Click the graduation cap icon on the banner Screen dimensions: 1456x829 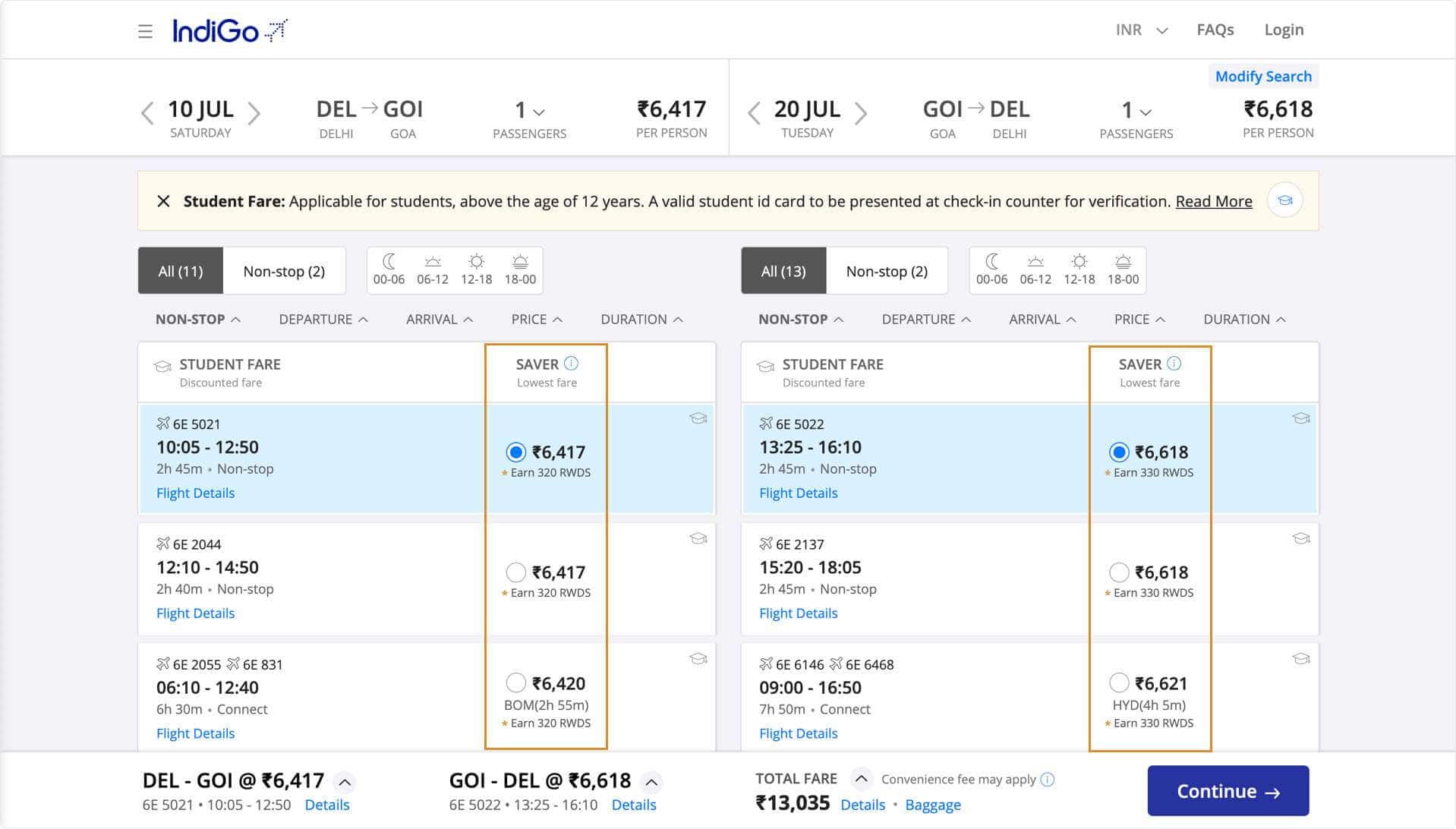coord(1284,200)
